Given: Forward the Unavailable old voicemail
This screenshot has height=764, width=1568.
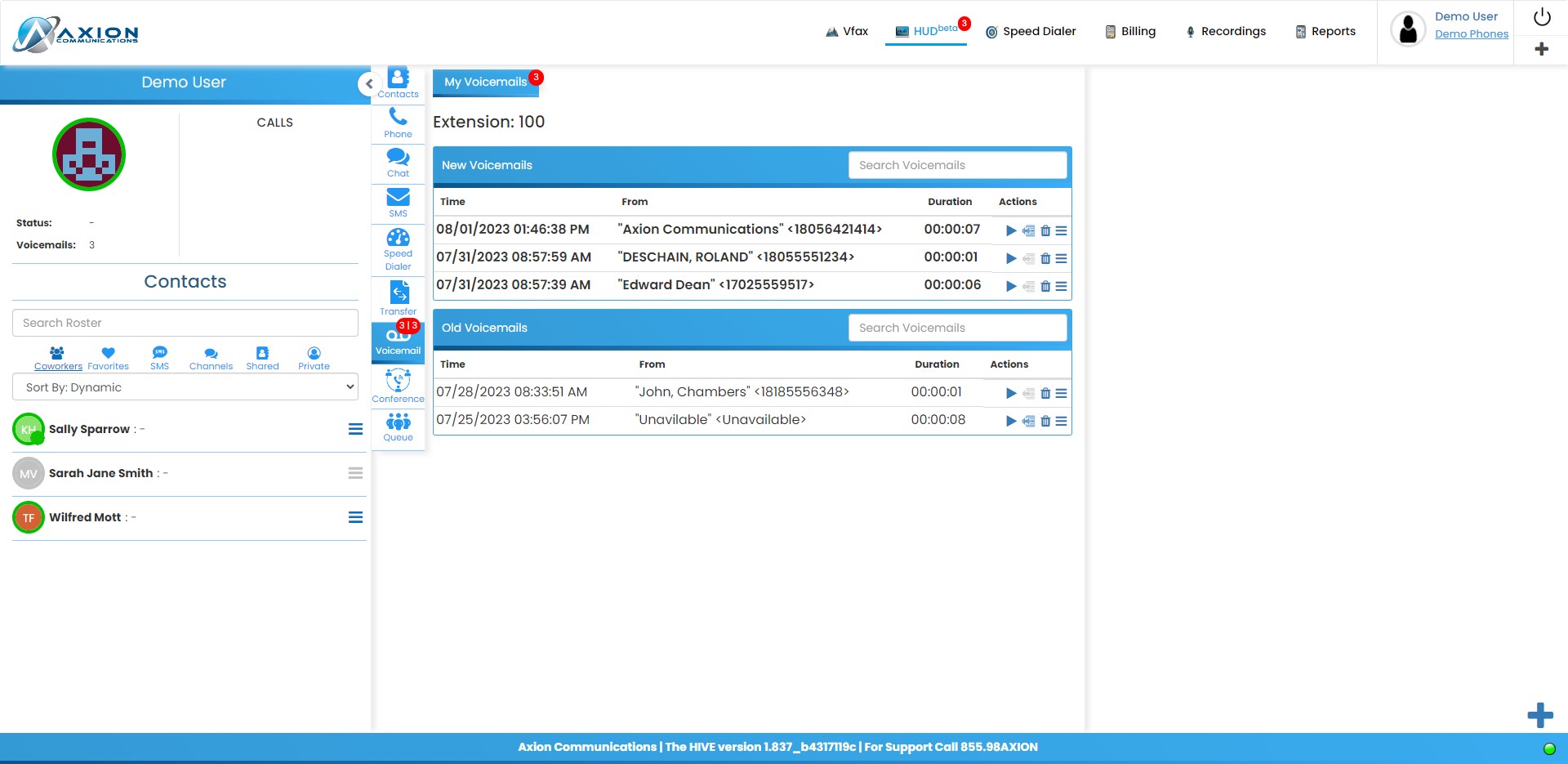Looking at the screenshot, I should (1028, 421).
